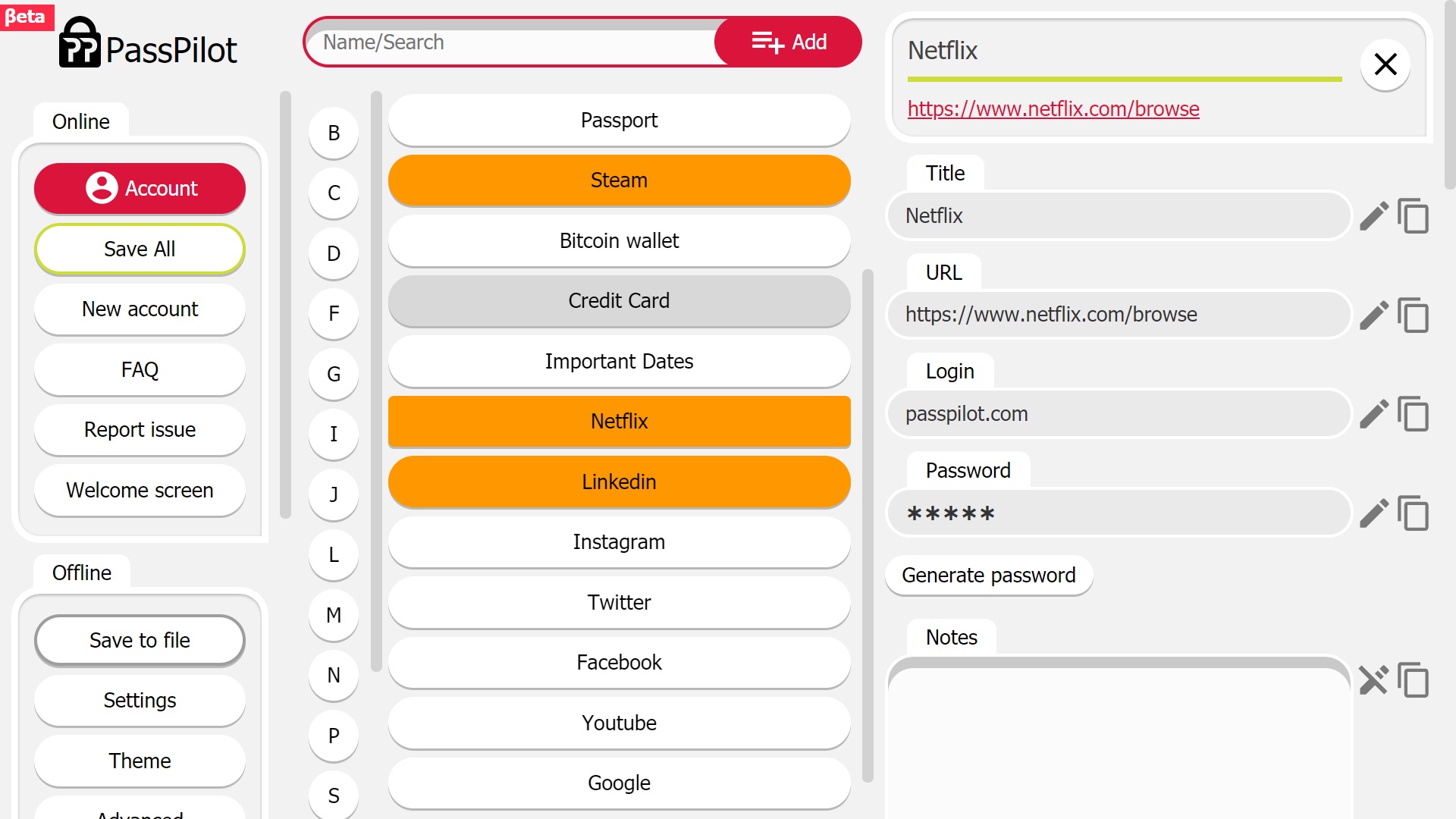The image size is (1456, 819).
Task: Edit the Password field via pencil
Action: 1373,513
